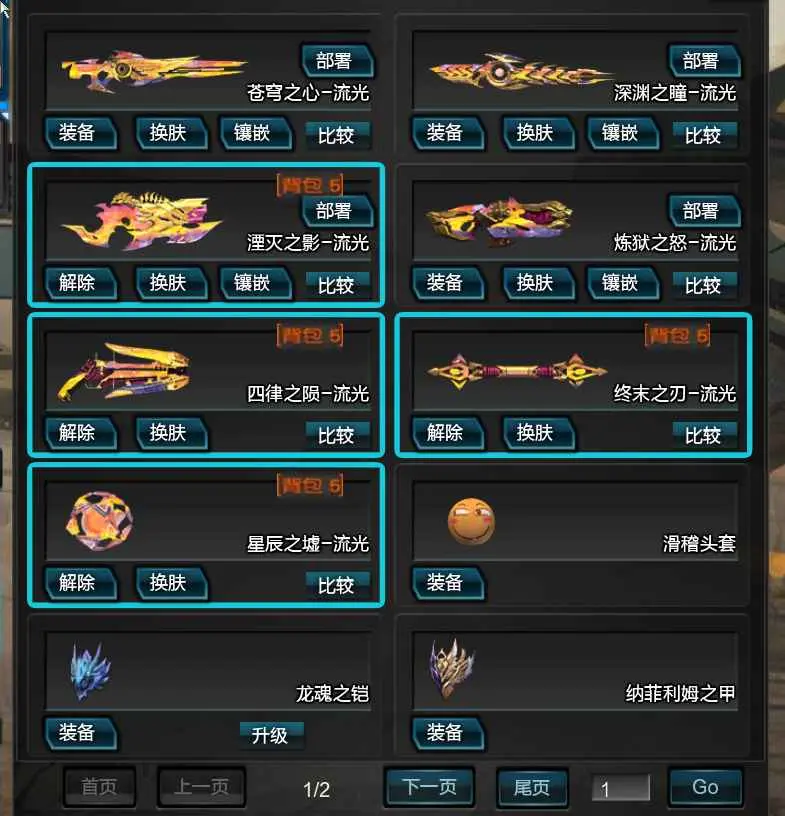Screen dimensions: 785x816
Task: Click the 炼狱之怒-流光 weapon icon
Action: click(x=499, y=221)
